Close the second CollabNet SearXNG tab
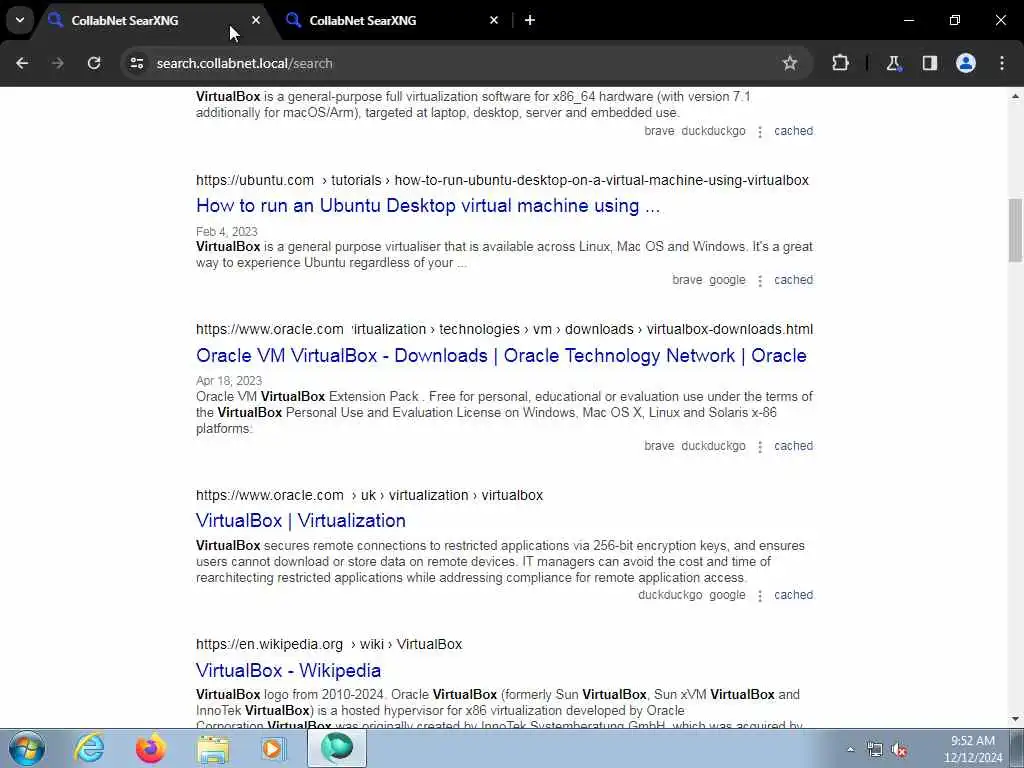The width and height of the screenshot is (1024, 768). point(494,20)
